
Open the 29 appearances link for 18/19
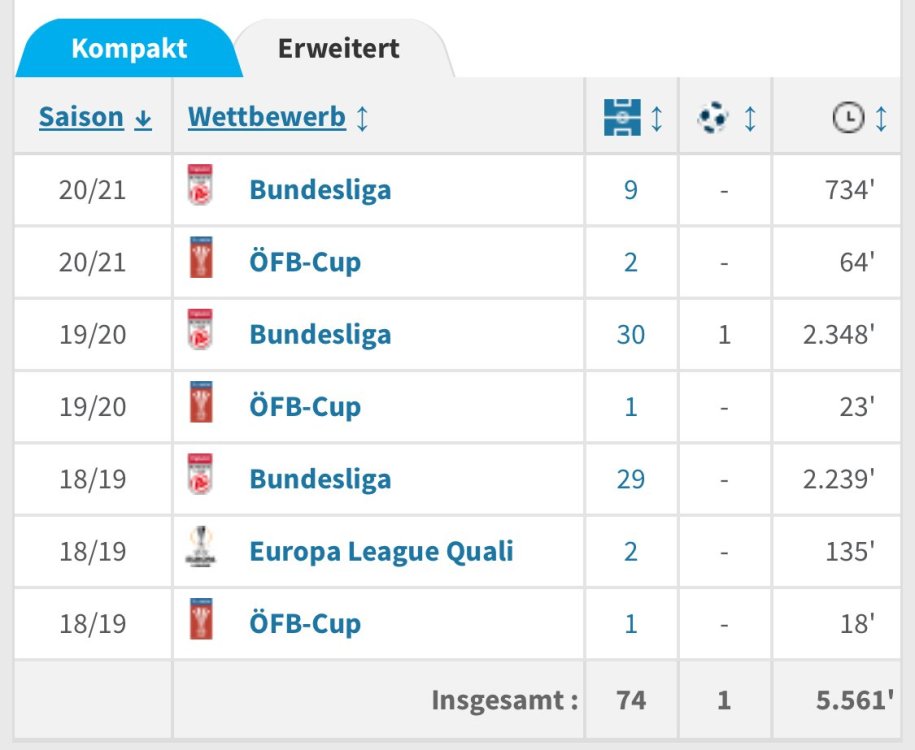[630, 478]
